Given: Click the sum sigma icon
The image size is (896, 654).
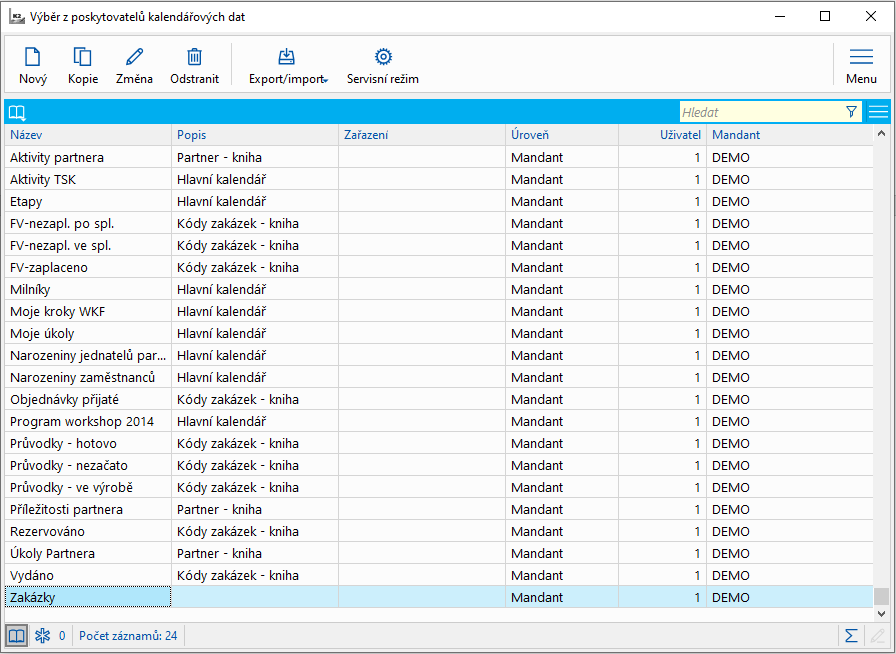Looking at the screenshot, I should coord(851,635).
